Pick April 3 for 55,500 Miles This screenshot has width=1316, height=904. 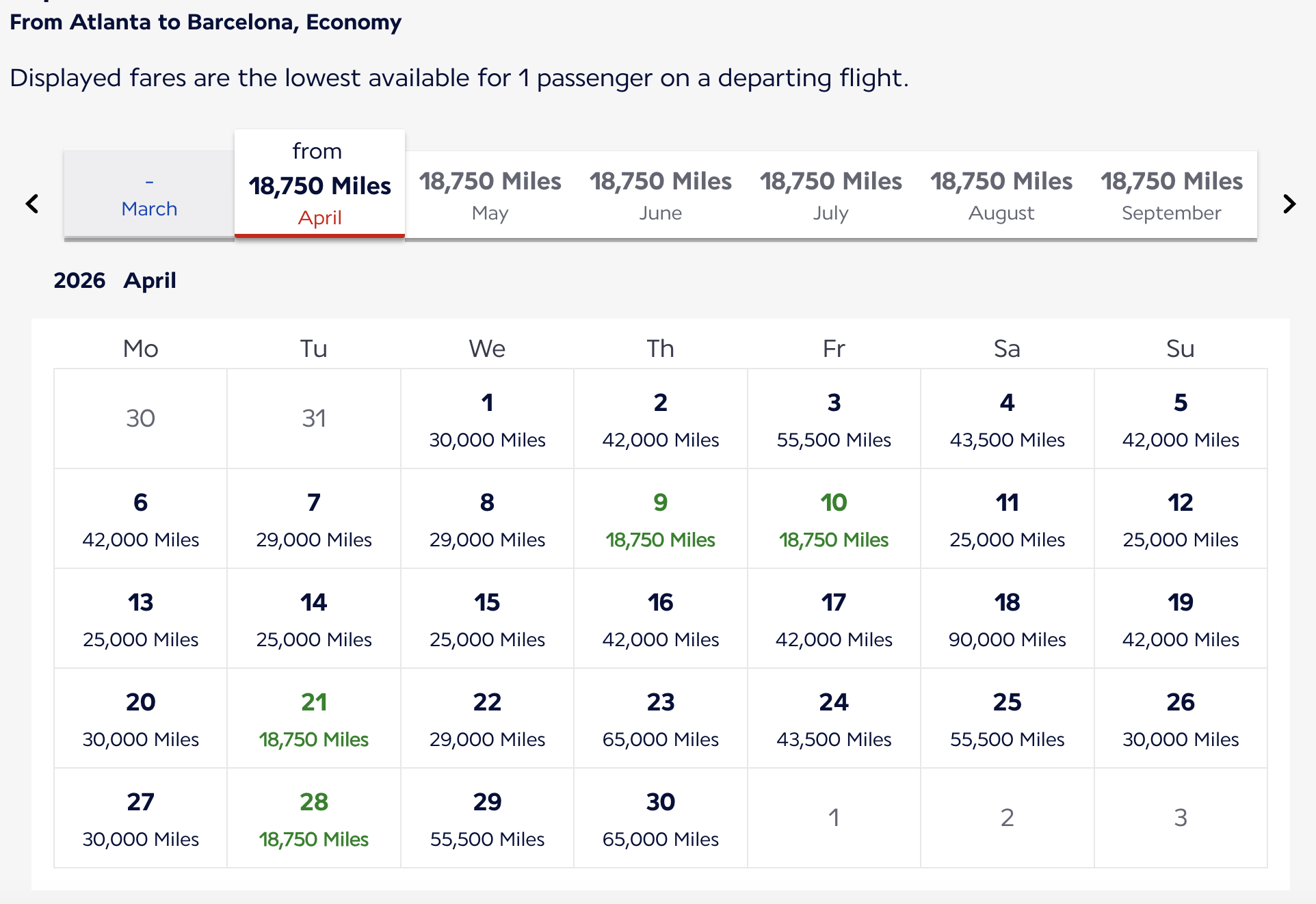834,419
